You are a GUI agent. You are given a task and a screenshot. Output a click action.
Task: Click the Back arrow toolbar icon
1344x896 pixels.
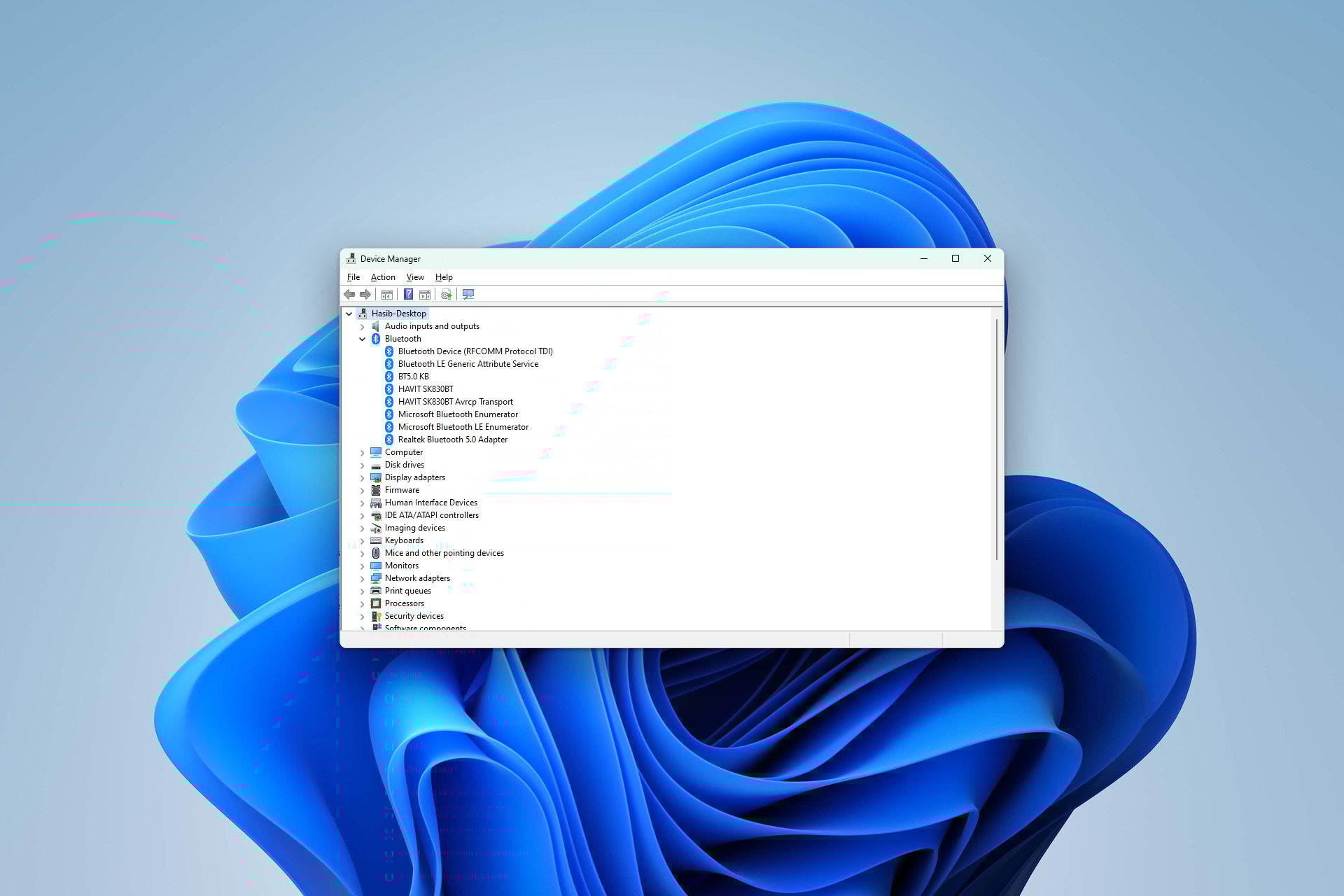point(349,294)
